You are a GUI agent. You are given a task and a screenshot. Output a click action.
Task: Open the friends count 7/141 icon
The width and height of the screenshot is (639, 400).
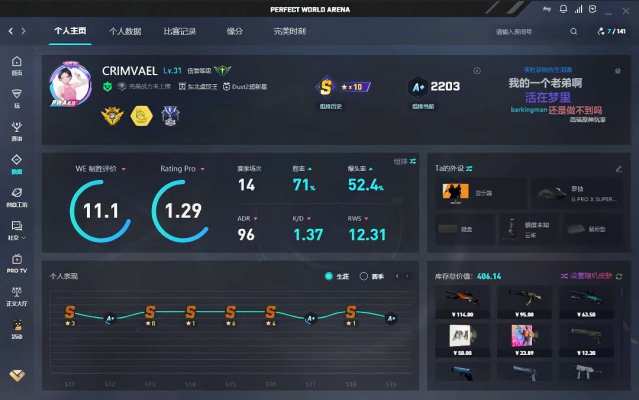[x=611, y=31]
